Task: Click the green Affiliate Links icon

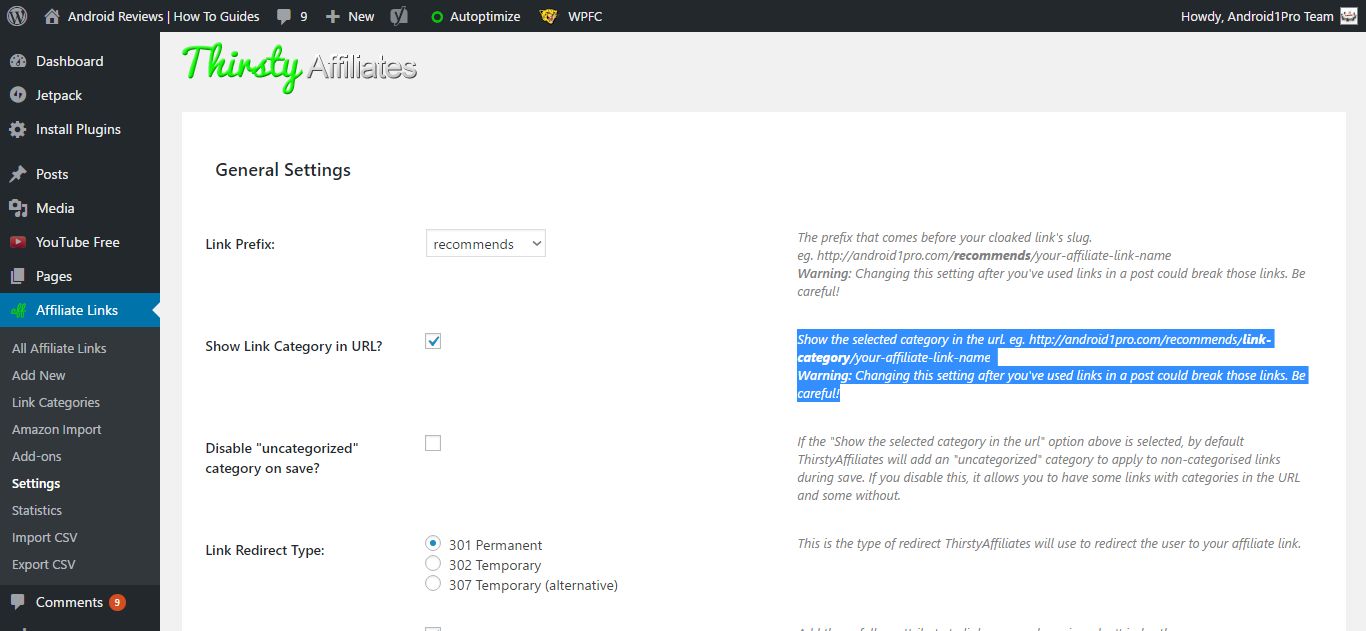Action: 18,310
